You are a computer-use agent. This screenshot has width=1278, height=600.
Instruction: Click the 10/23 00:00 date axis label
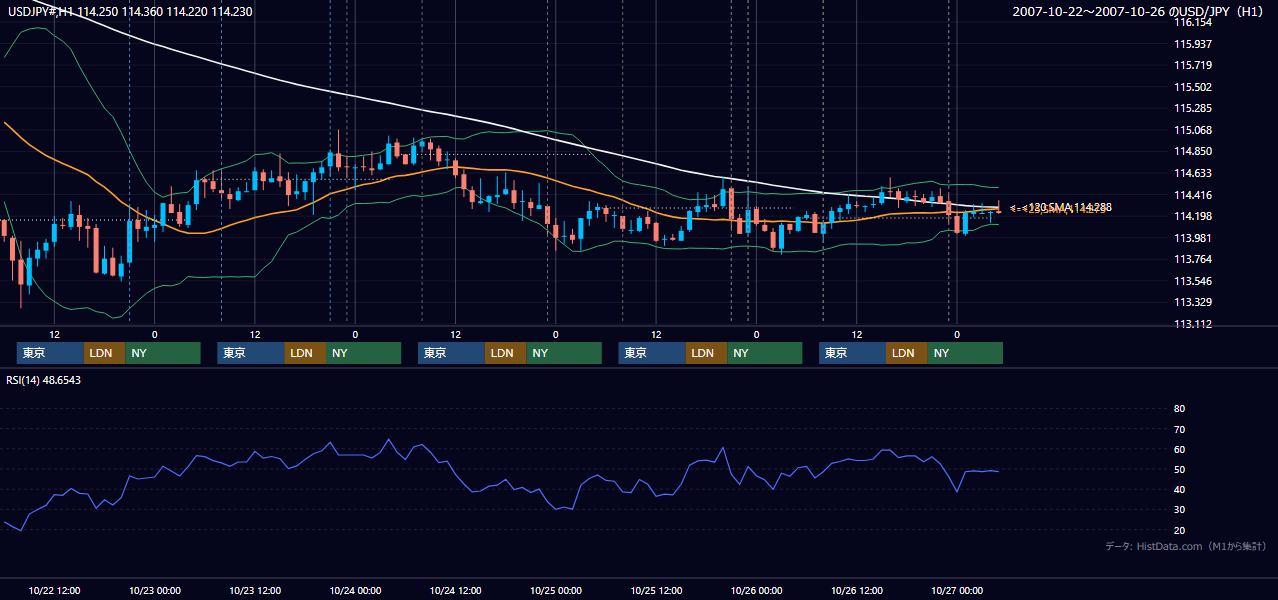154,590
